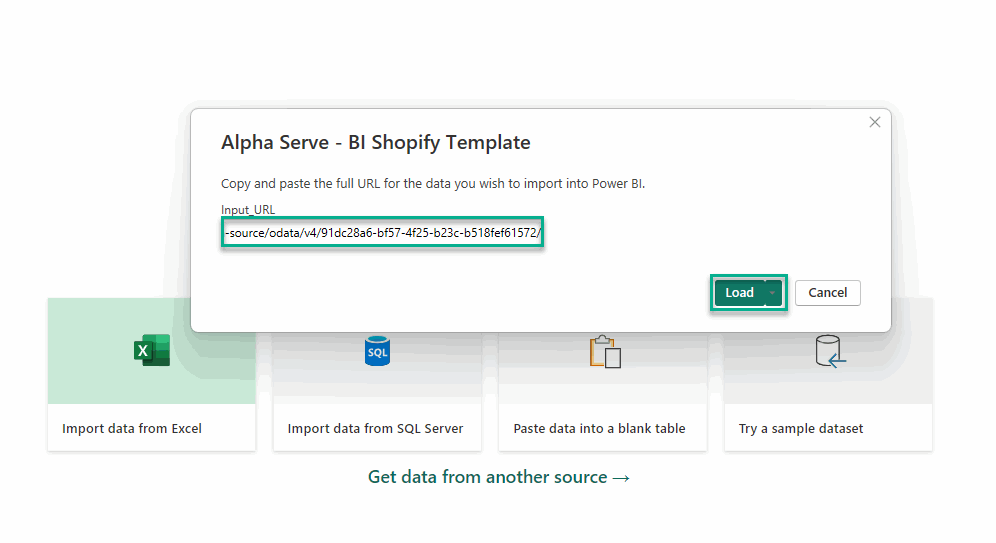Click the Excel spreadsheet icon

(152, 350)
